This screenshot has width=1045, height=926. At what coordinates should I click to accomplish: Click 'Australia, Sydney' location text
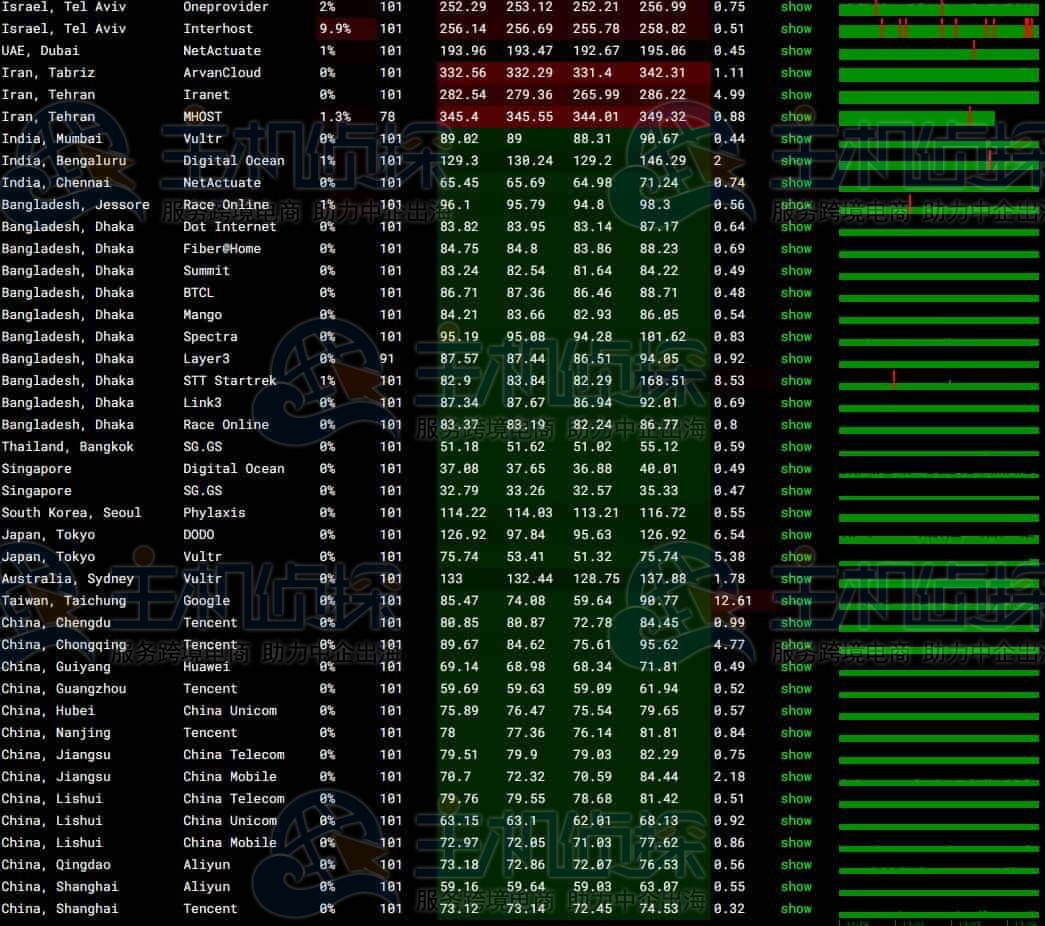[67, 579]
